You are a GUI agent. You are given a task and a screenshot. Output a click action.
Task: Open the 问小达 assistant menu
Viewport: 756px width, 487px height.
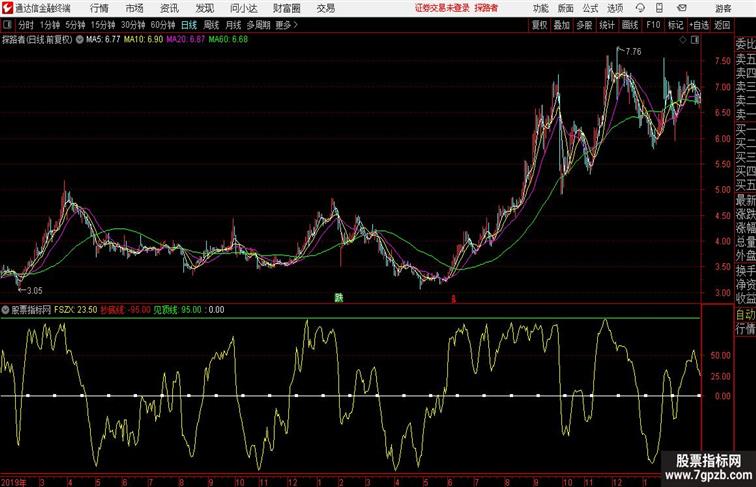(243, 8)
